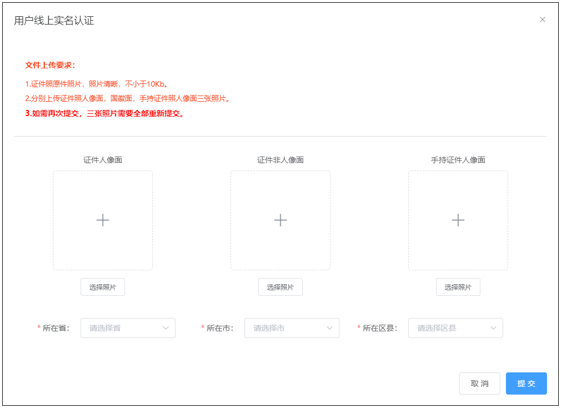The height and width of the screenshot is (408, 561).
Task: Click 选择照片 button for 手持证件人像面
Action: [458, 287]
